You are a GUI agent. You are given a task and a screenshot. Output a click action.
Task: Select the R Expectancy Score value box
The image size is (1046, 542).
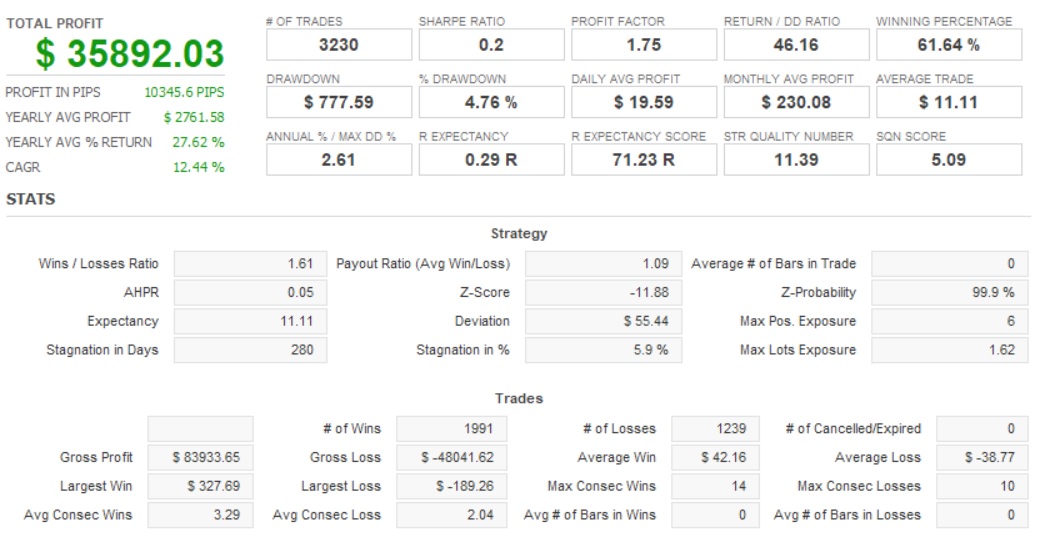click(644, 159)
